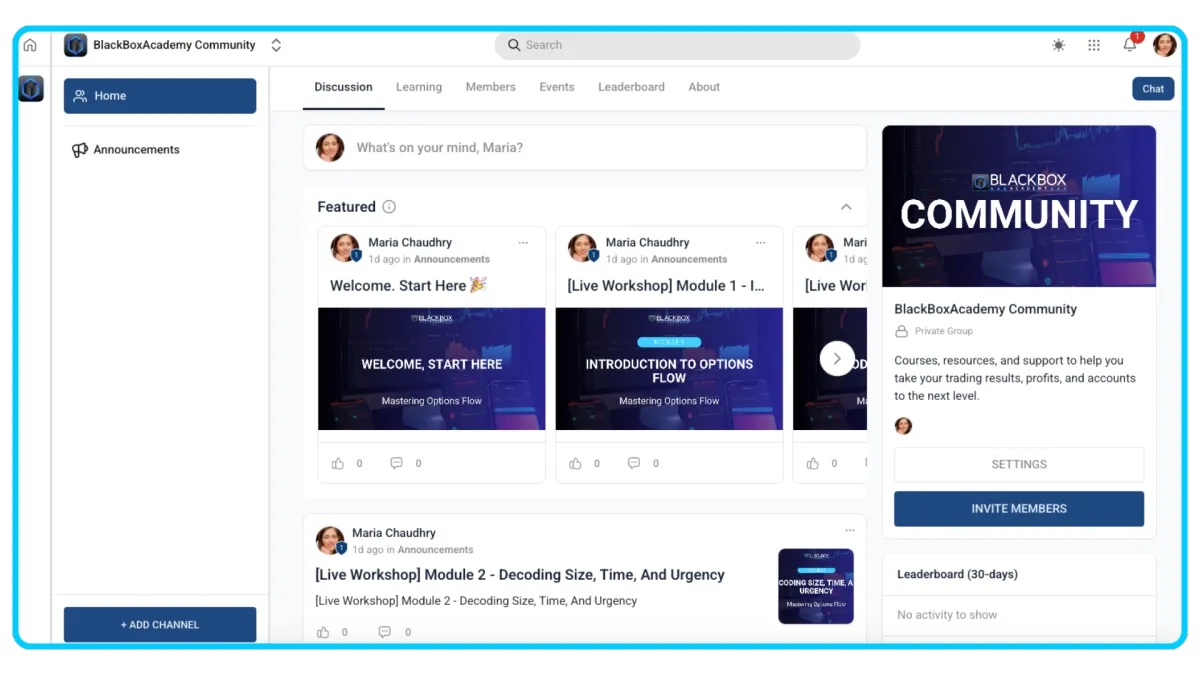Like the third featured card post
Viewport: 1200px width, 675px height.
(812, 463)
